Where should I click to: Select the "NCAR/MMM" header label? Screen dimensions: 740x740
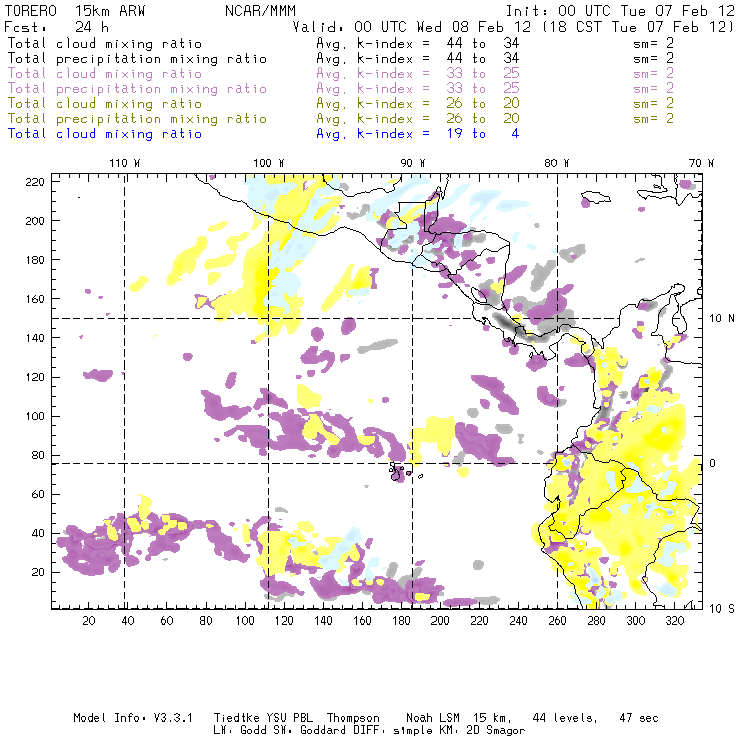[x=260, y=11]
